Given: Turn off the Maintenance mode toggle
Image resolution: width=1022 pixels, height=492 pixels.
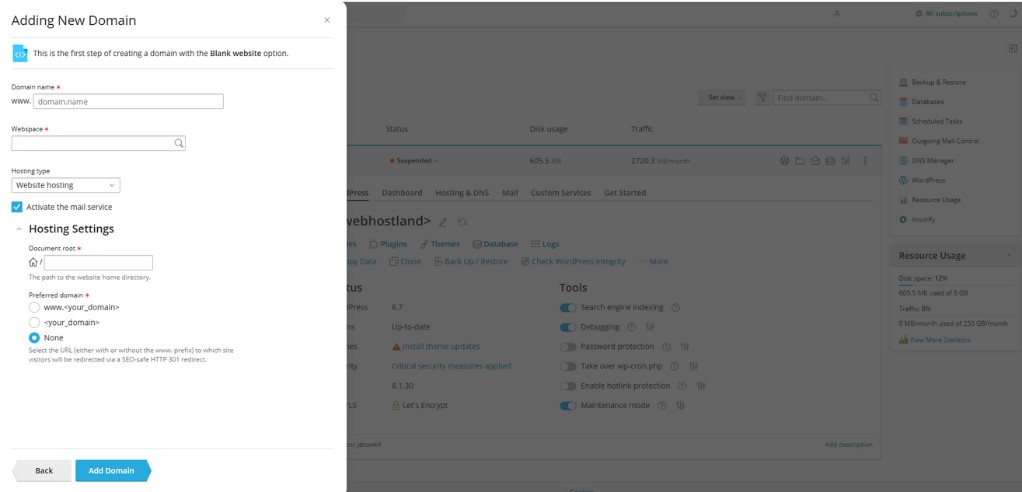Looking at the screenshot, I should click(x=568, y=405).
